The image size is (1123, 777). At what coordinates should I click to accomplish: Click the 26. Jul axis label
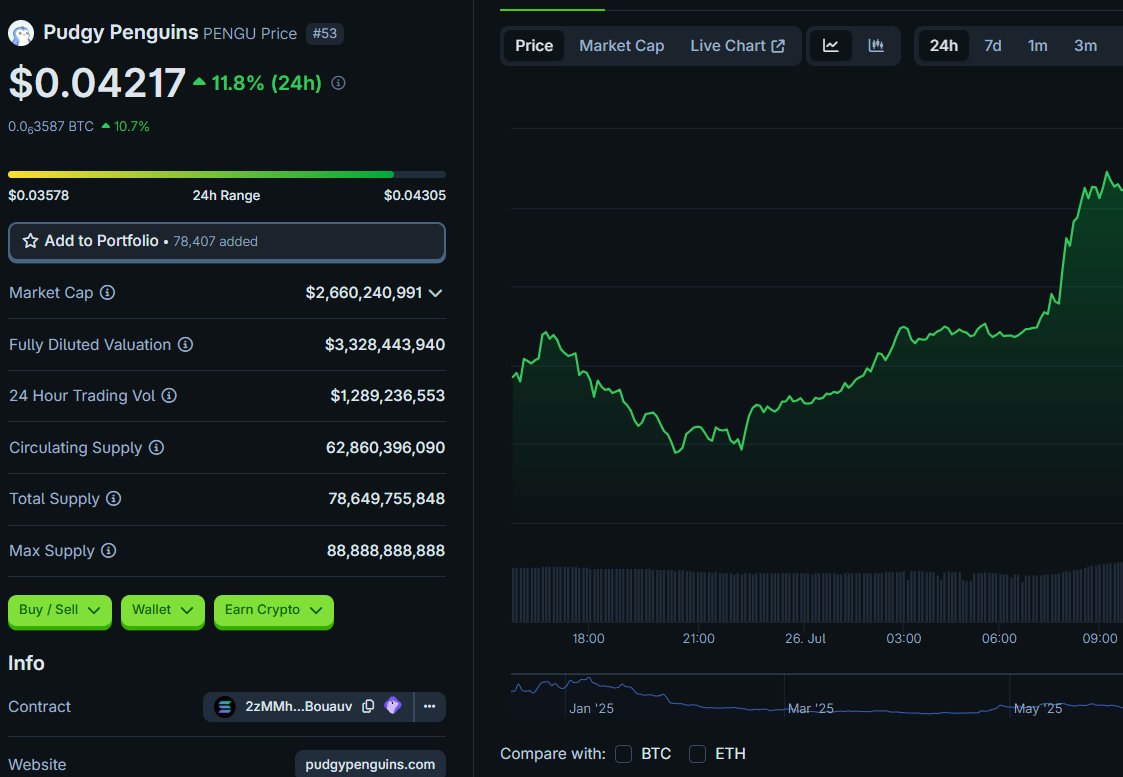tap(805, 638)
